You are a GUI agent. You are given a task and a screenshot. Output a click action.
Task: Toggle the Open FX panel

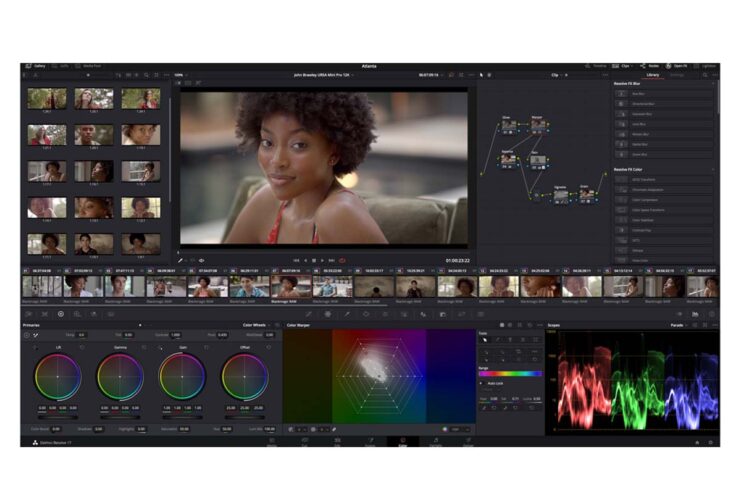click(677, 66)
